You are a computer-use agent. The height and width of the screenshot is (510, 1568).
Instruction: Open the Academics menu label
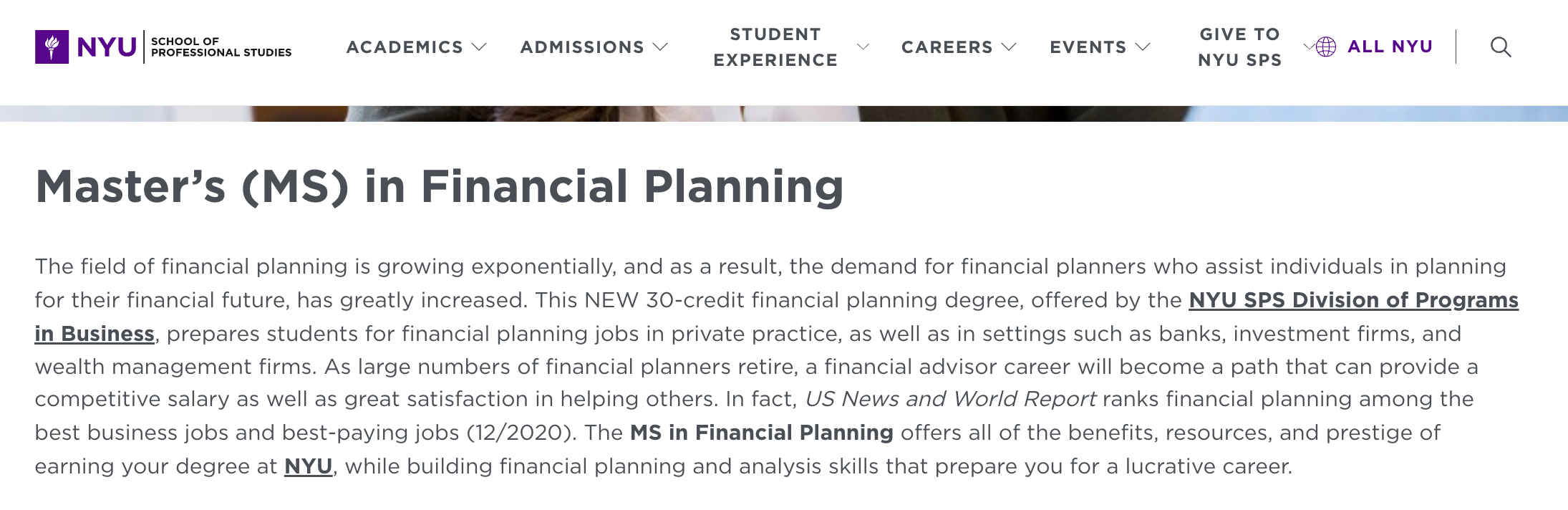coord(405,47)
